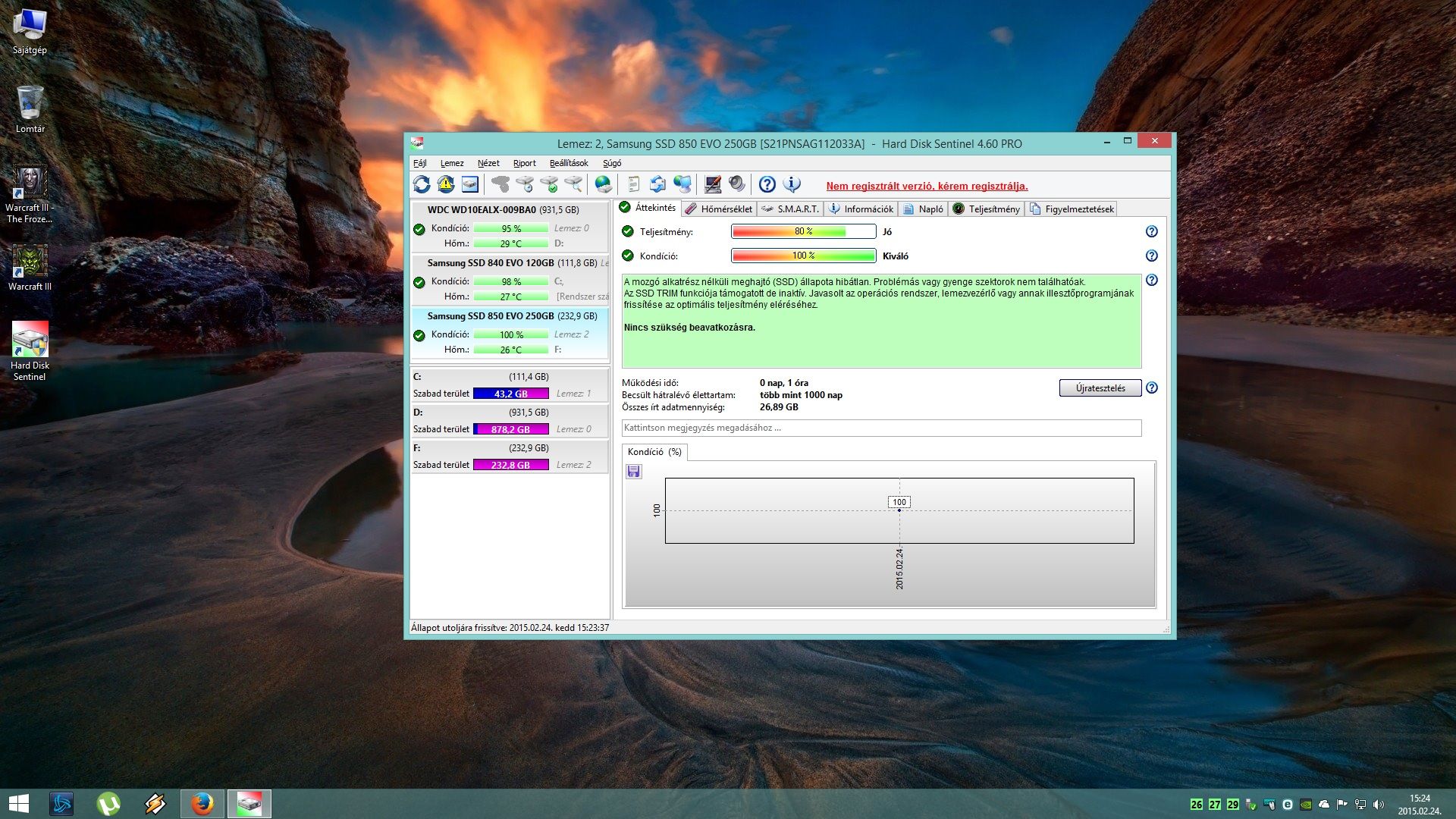The height and width of the screenshot is (819, 1456).
Task: Open the Beállítások menu
Action: point(569,163)
